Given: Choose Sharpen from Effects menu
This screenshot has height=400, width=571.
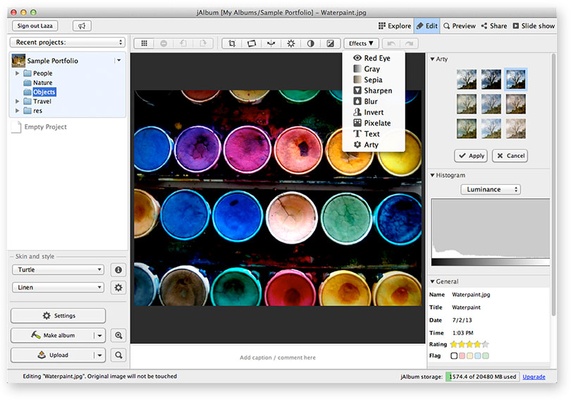Looking at the screenshot, I should (373, 90).
